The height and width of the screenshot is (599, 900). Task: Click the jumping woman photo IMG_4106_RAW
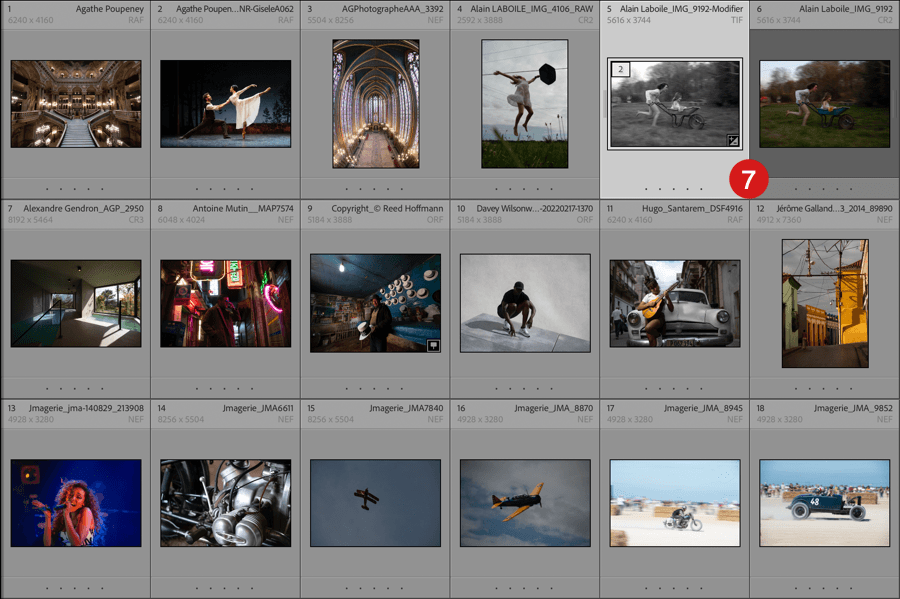[x=525, y=103]
